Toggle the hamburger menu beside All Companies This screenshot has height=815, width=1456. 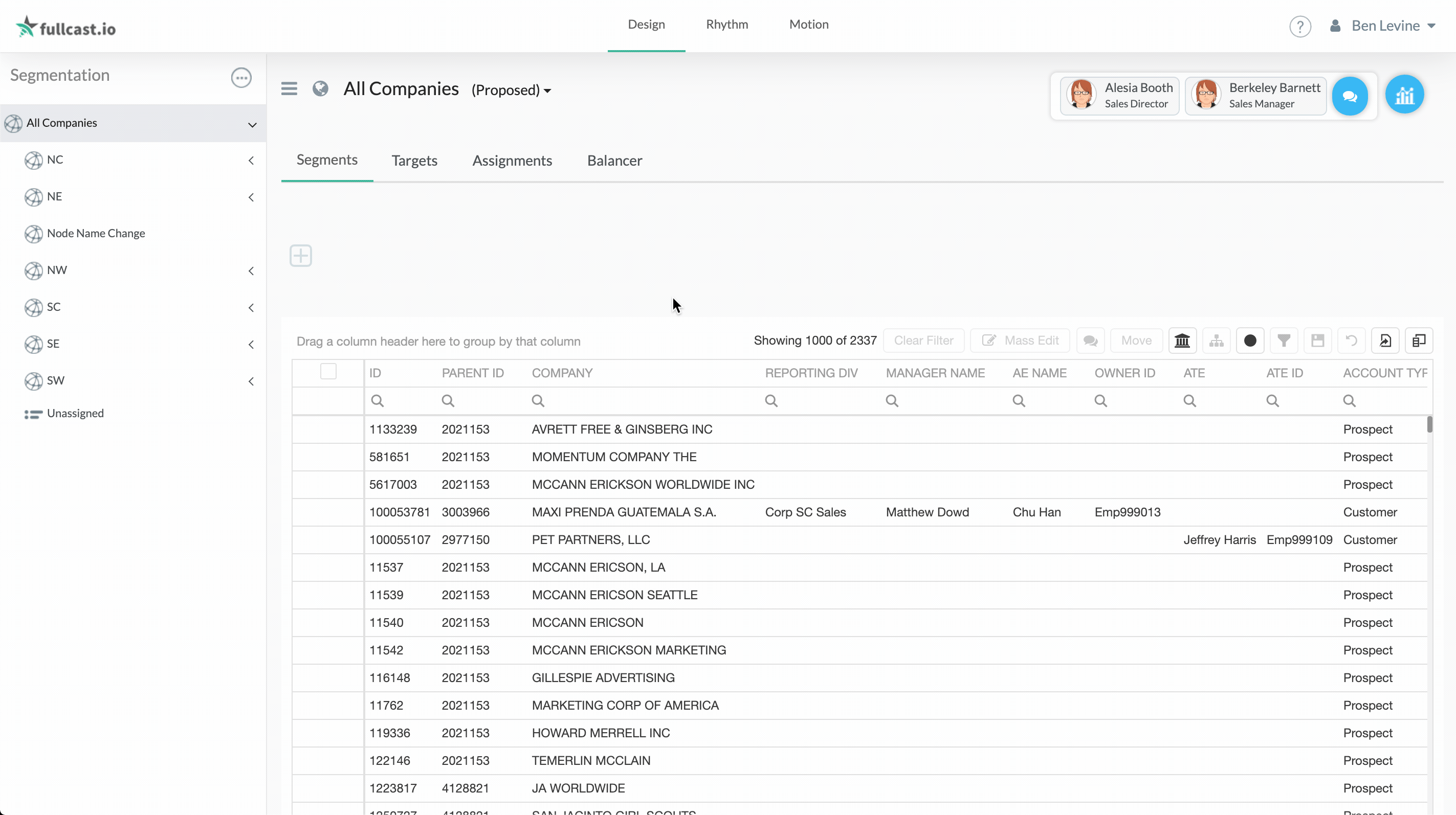(289, 88)
